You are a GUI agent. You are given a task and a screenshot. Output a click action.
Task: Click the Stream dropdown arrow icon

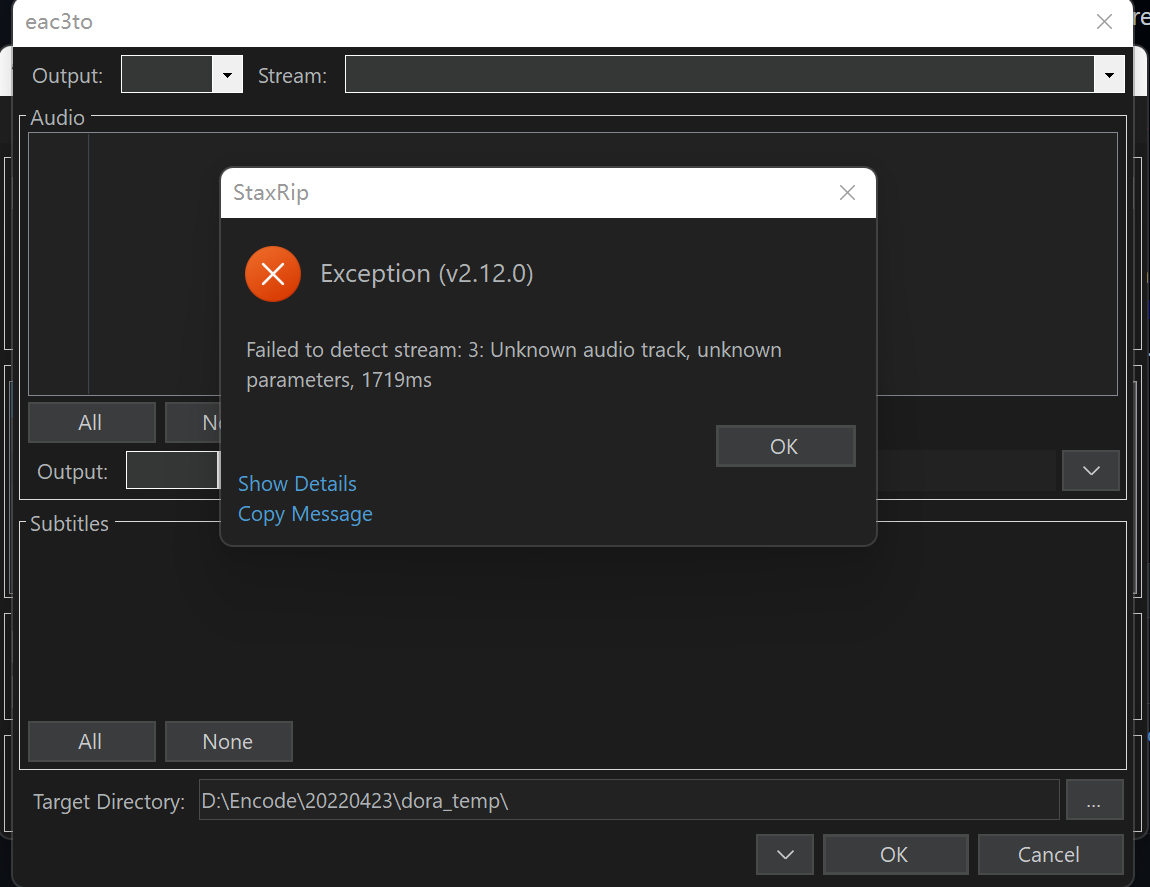pos(1108,73)
